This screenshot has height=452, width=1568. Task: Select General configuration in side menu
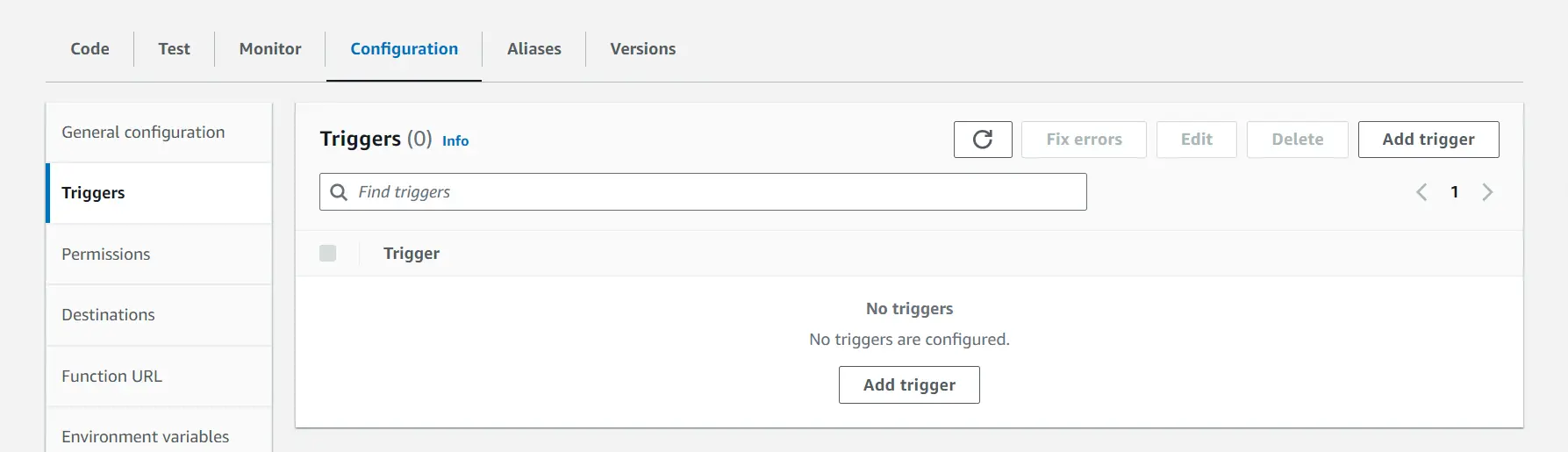[143, 133]
